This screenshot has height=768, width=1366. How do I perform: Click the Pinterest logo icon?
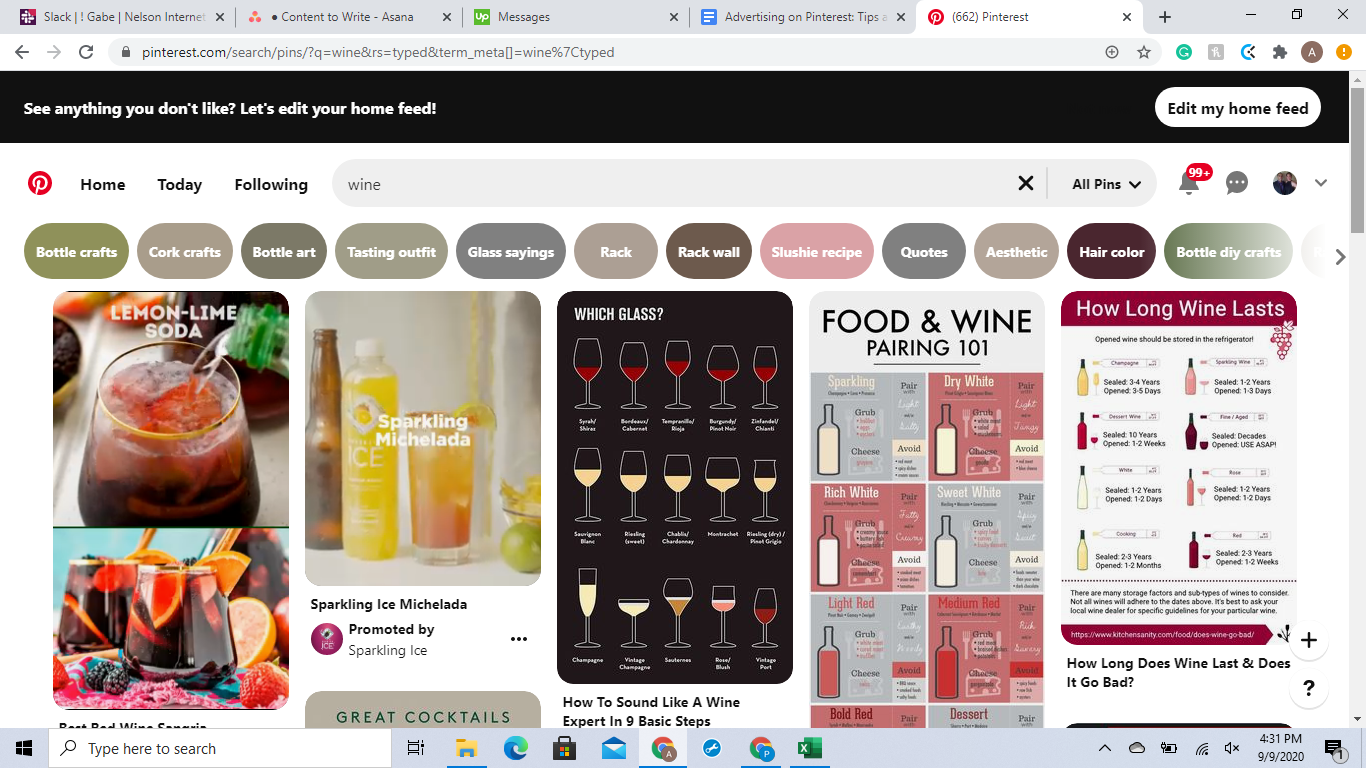point(40,184)
